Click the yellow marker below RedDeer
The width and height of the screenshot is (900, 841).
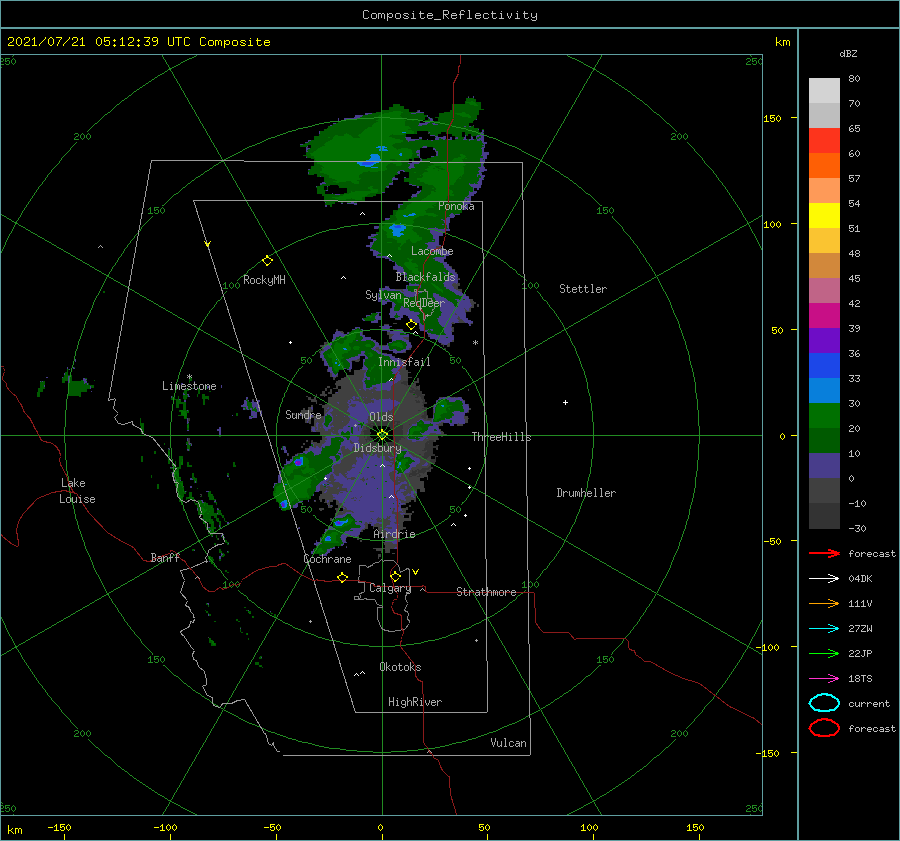[411, 325]
